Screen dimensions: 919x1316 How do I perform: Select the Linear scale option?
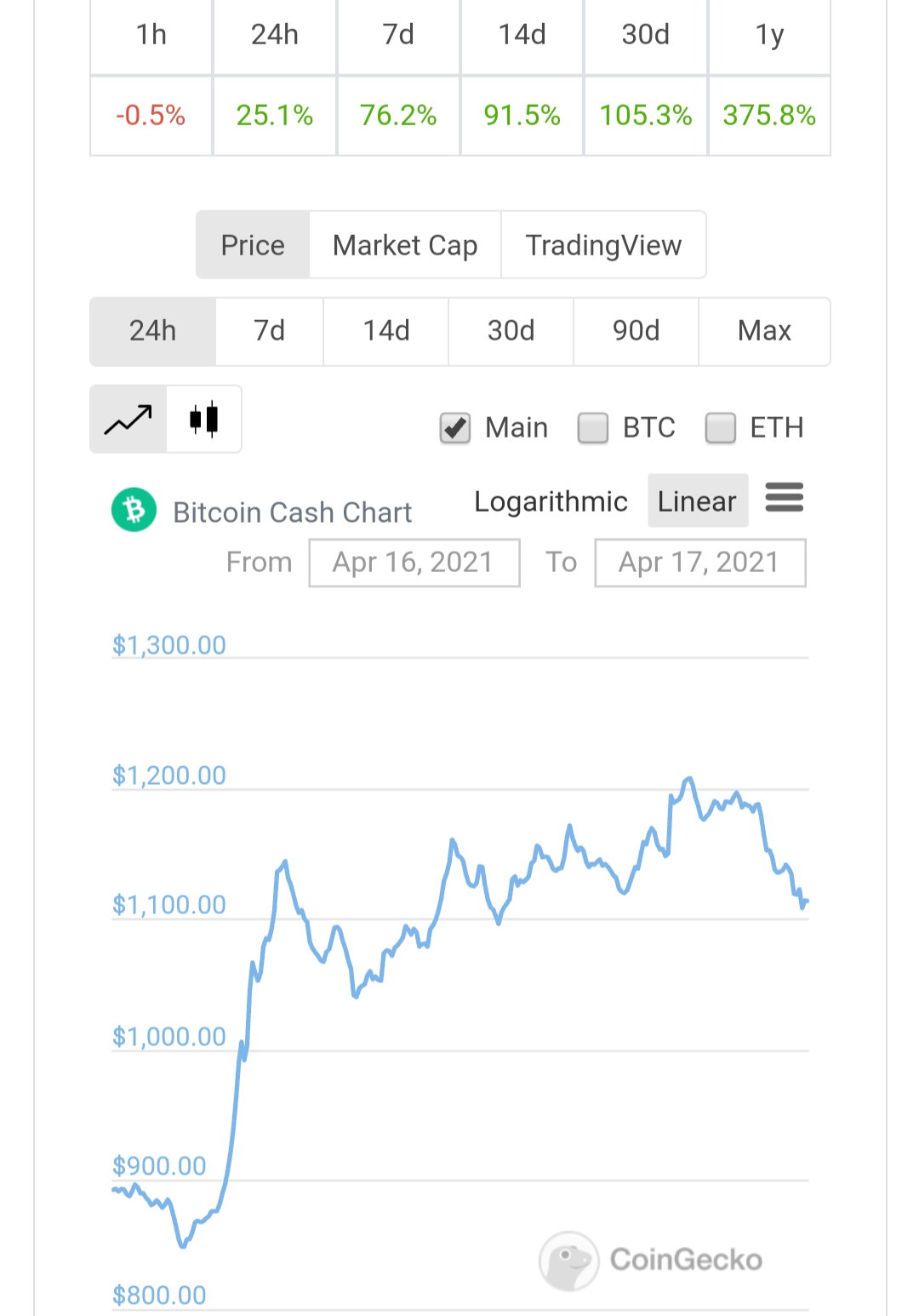point(697,501)
